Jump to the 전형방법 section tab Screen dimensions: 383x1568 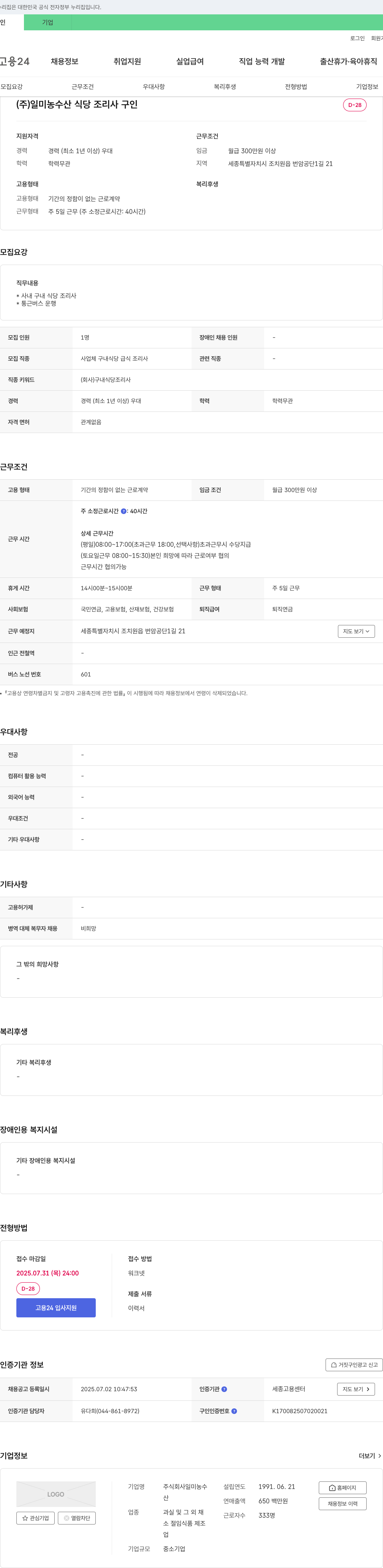[x=296, y=87]
